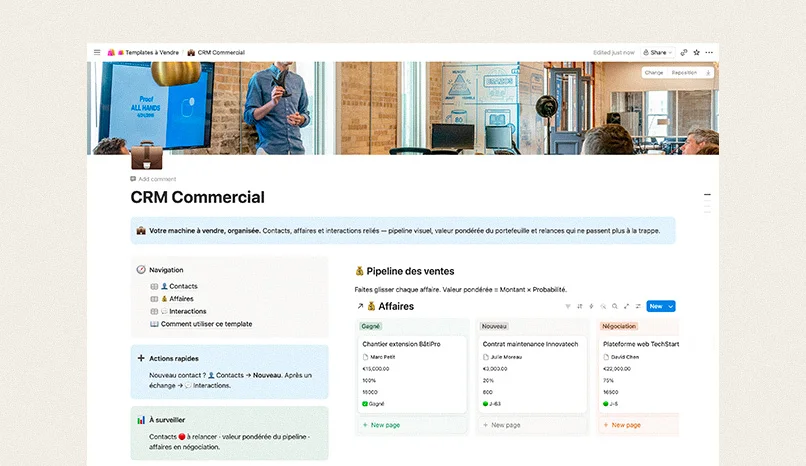Click the Gagné column label

click(x=371, y=326)
